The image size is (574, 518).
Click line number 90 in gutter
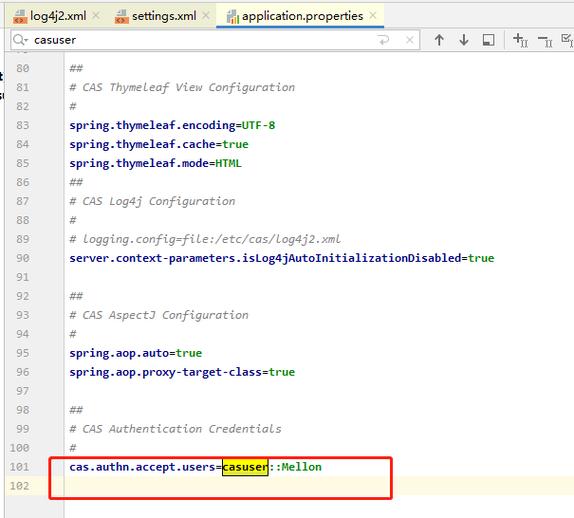[x=22, y=258]
